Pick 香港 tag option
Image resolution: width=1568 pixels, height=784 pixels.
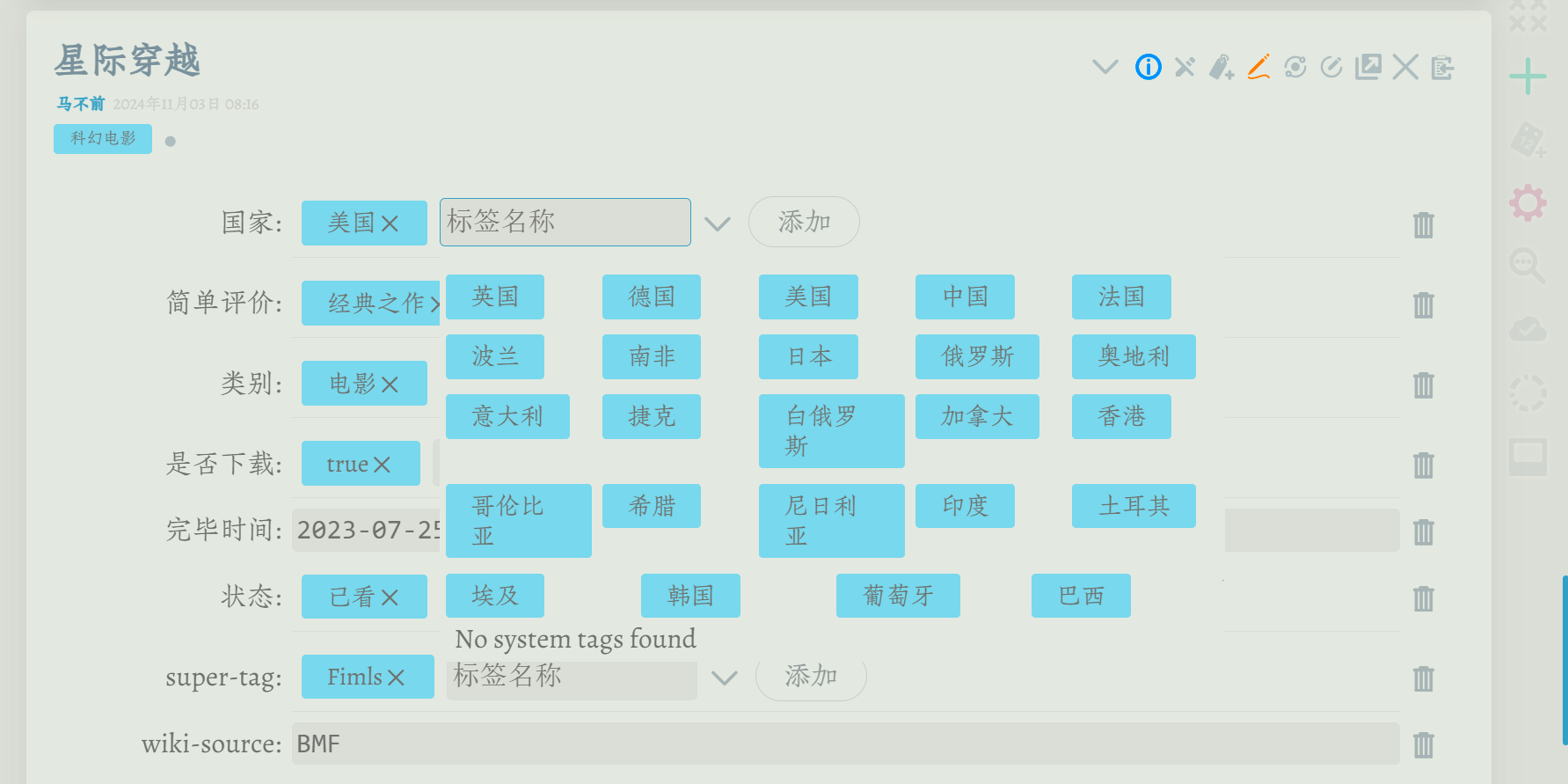click(1121, 416)
